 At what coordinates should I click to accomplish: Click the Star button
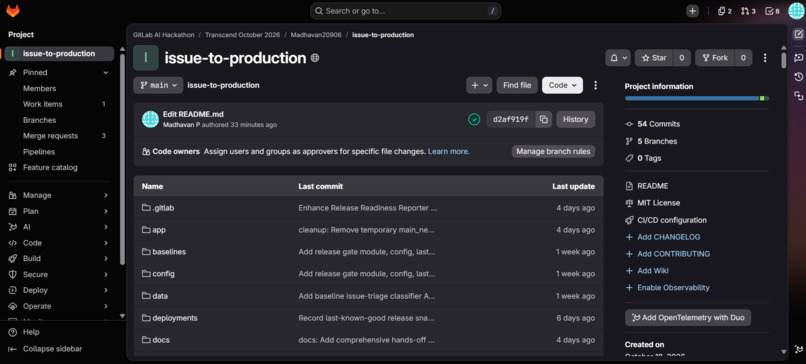pos(654,58)
